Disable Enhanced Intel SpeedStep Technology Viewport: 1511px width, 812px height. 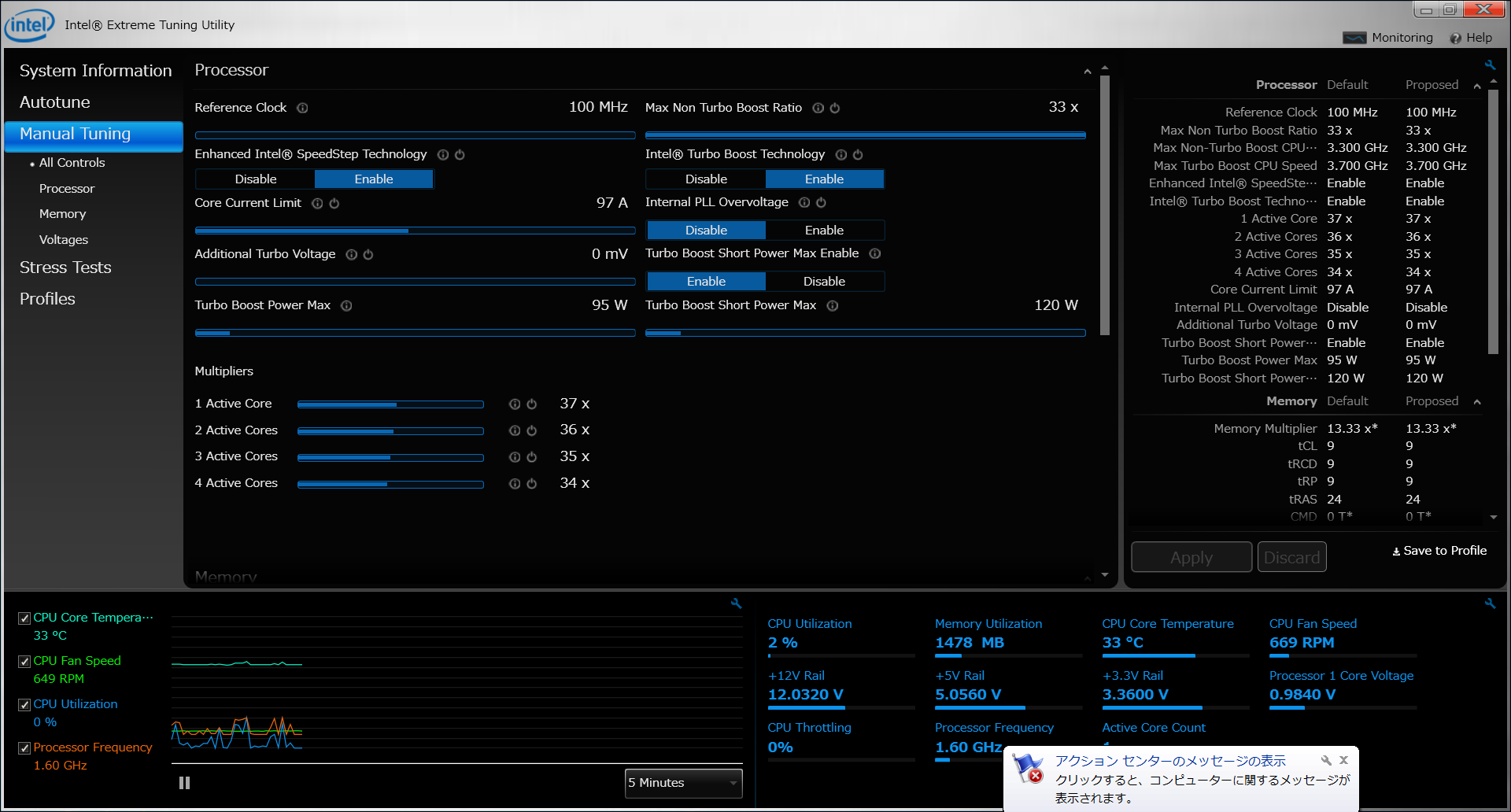(256, 179)
